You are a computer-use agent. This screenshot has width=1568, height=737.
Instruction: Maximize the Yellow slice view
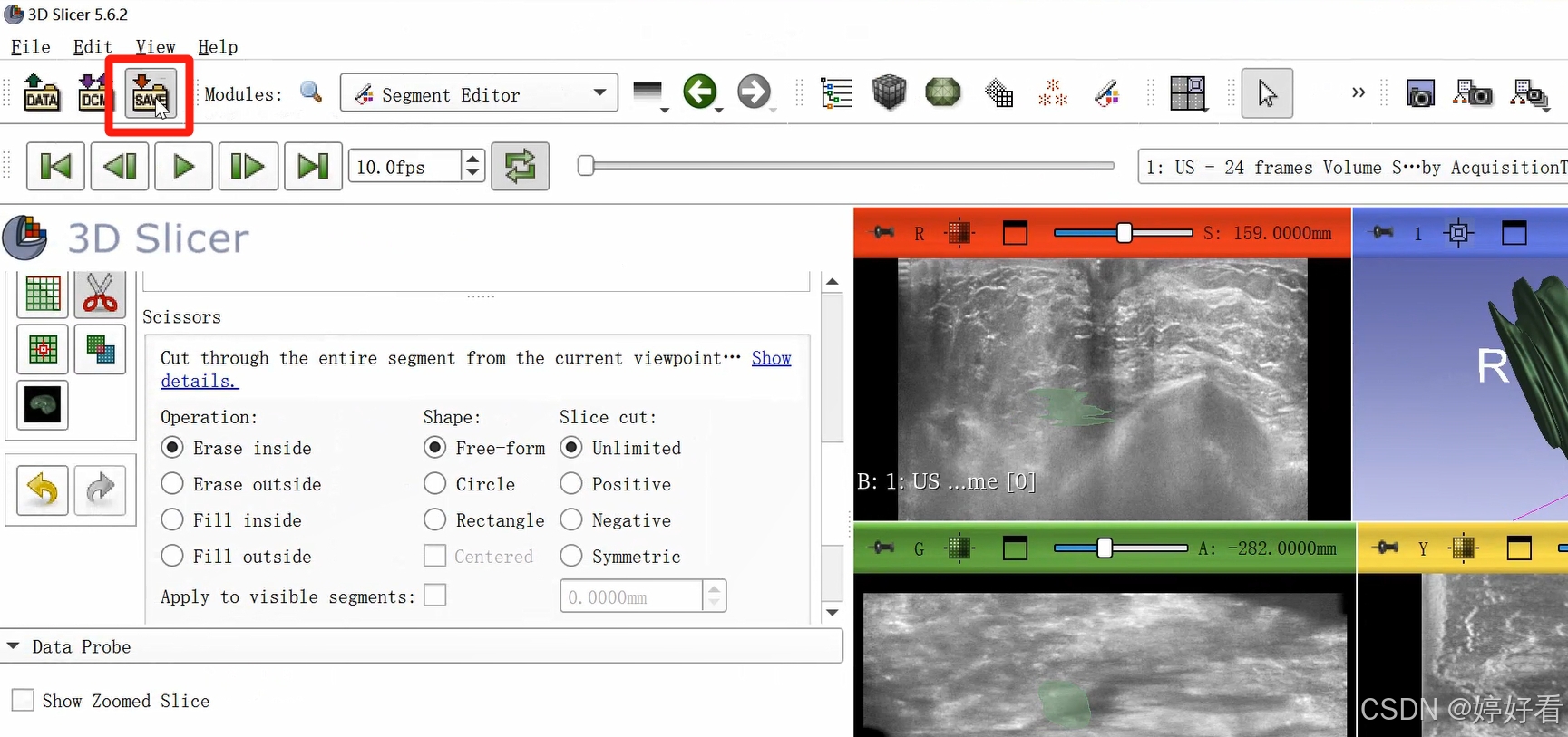click(1519, 548)
